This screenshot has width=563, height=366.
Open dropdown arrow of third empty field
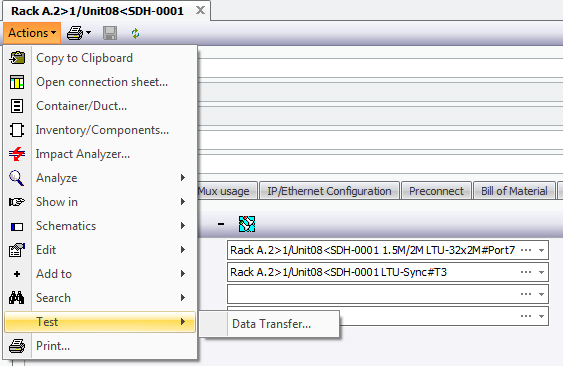coord(541,294)
